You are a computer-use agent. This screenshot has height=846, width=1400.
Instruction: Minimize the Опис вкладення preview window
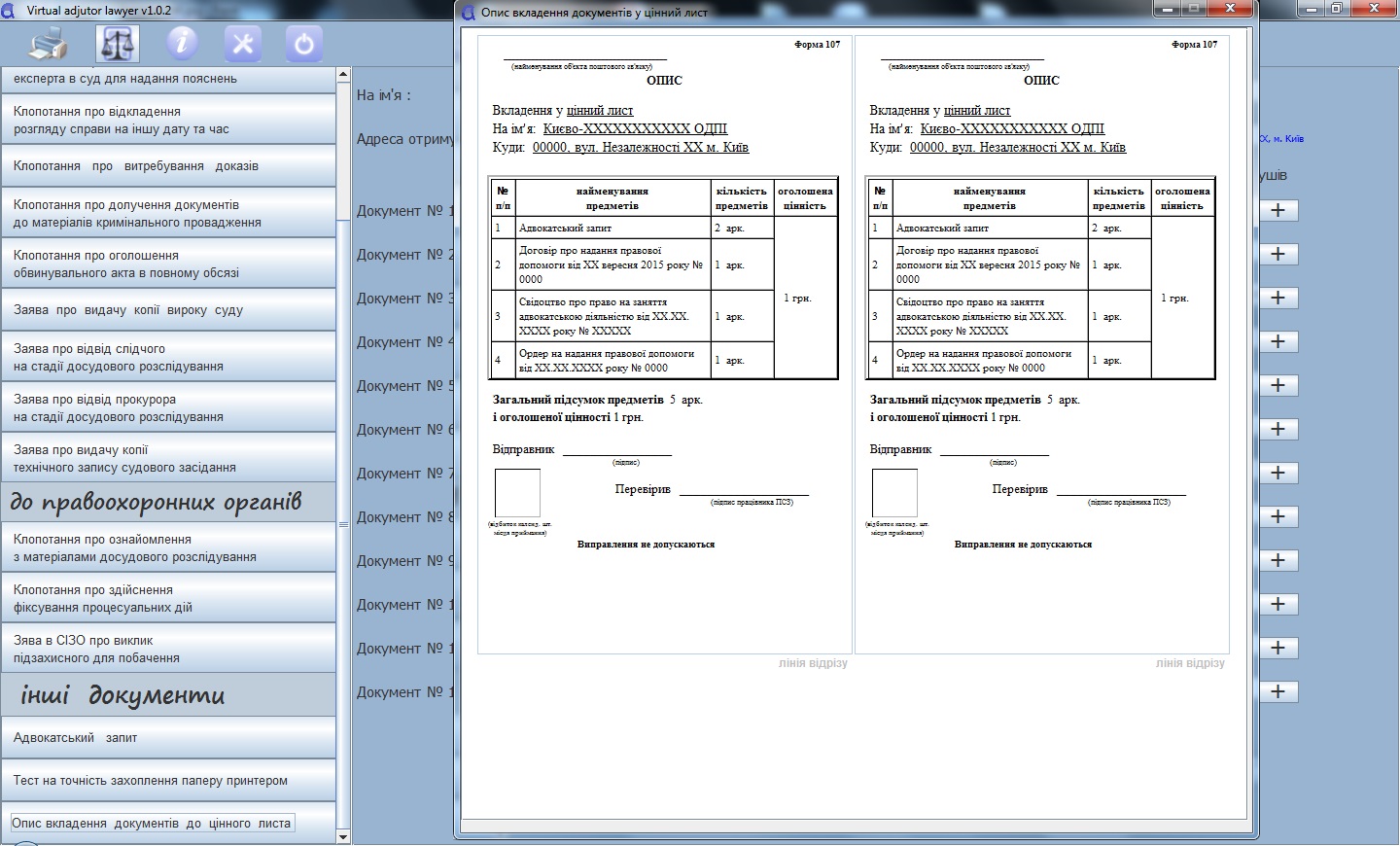point(1167,9)
